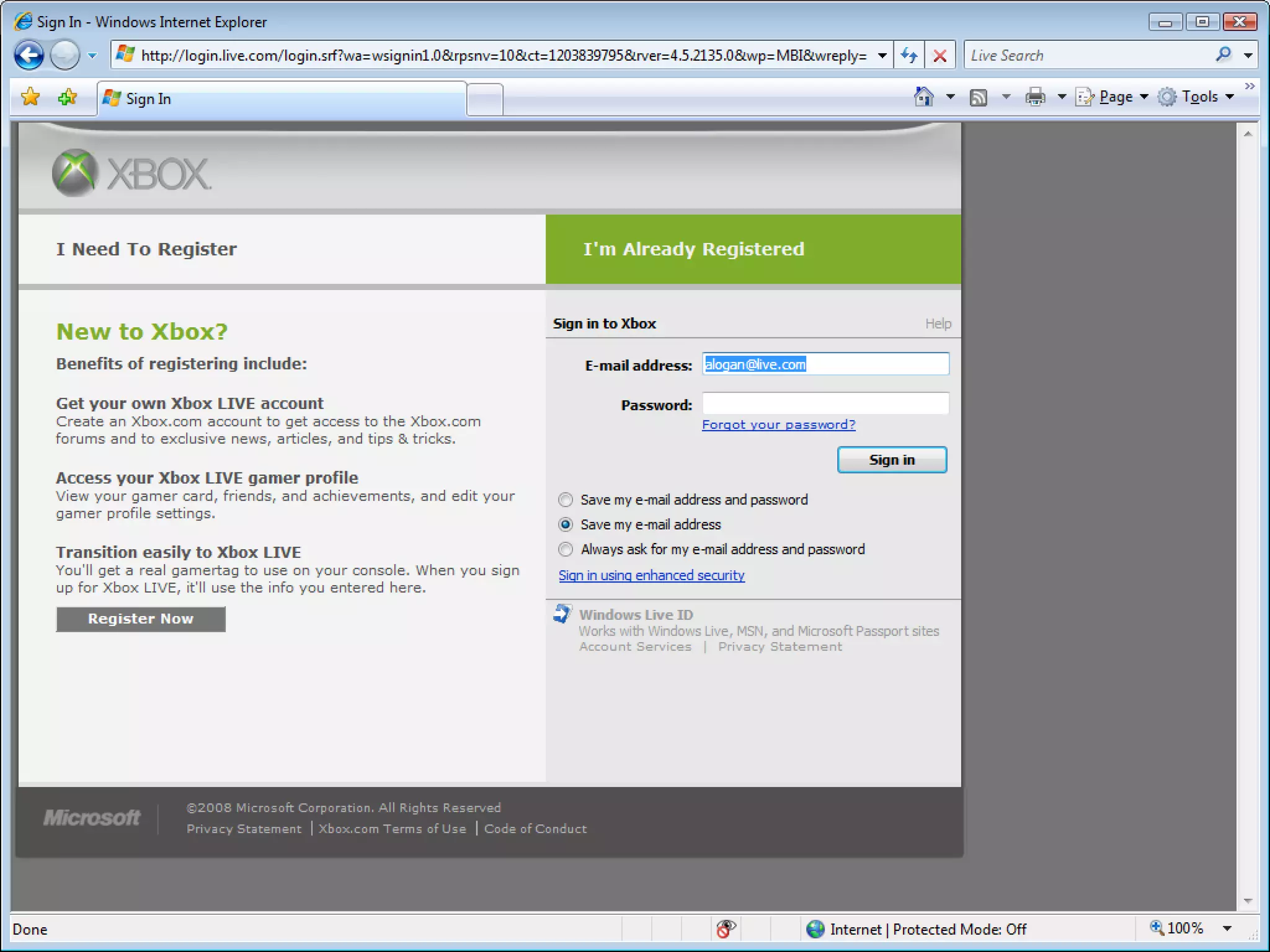Click the search magnifier icon
The width and height of the screenshot is (1270, 952).
(1223, 55)
